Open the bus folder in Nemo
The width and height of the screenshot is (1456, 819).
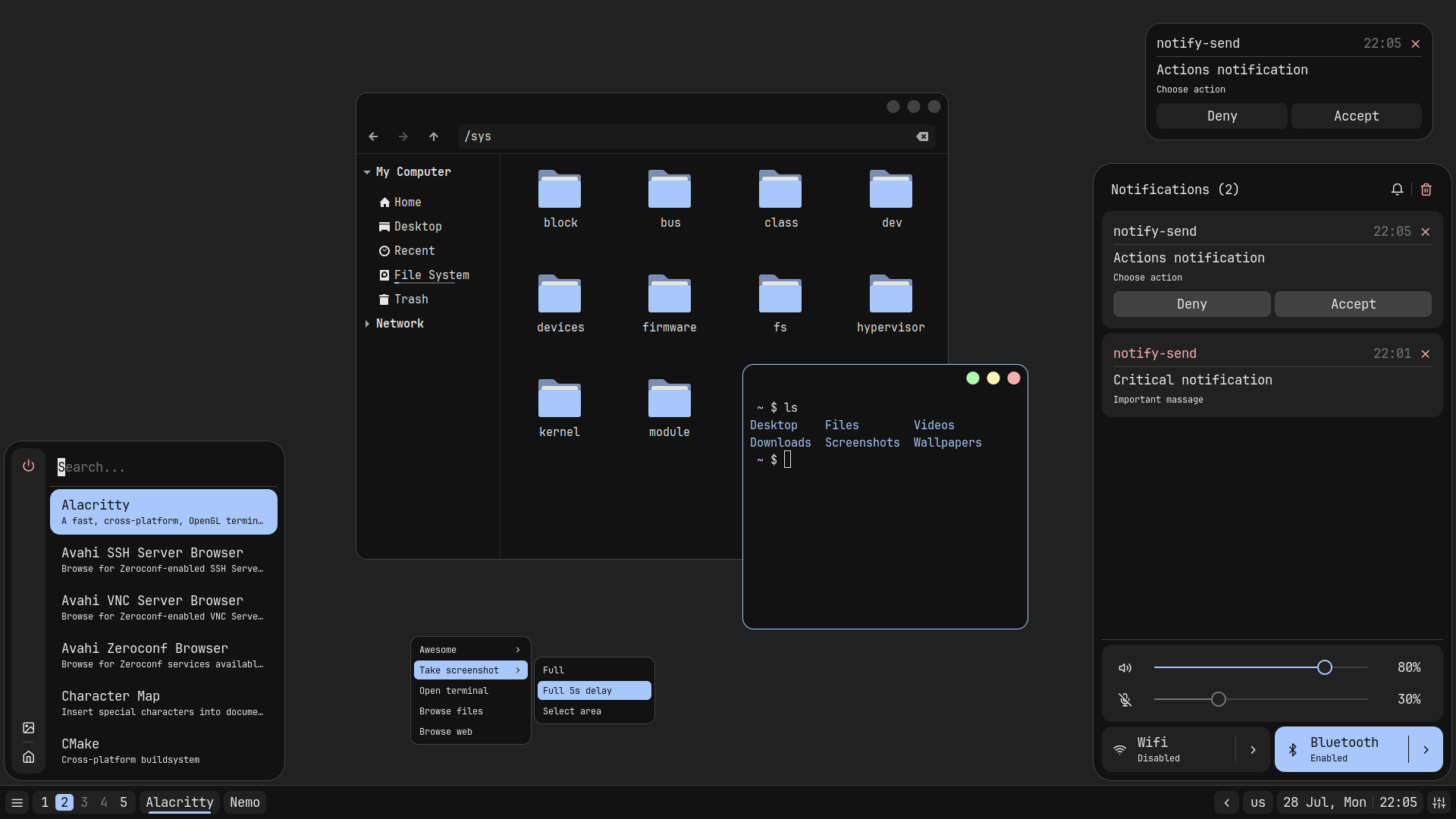click(670, 189)
